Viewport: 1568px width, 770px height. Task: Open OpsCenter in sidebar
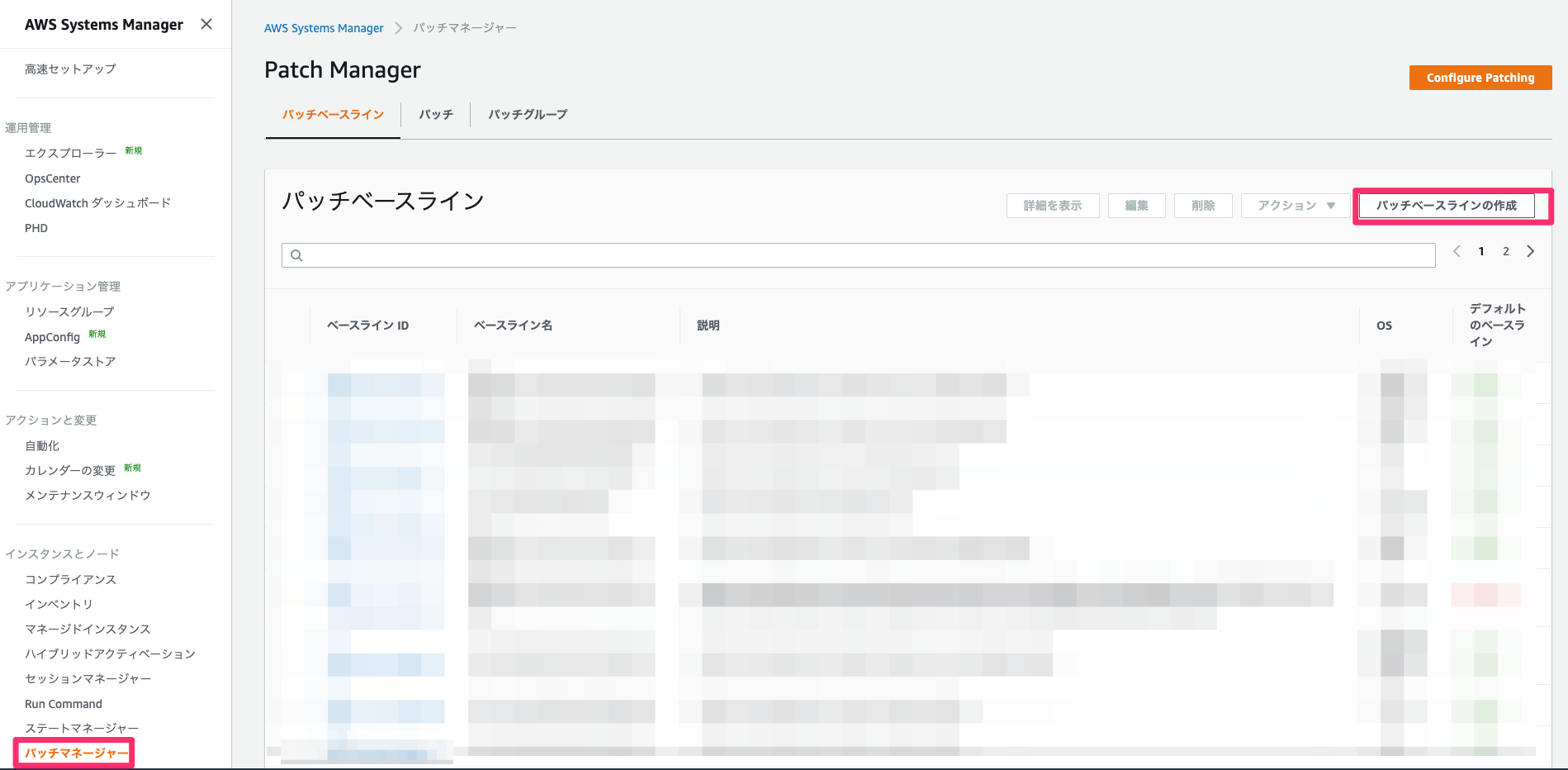point(53,178)
